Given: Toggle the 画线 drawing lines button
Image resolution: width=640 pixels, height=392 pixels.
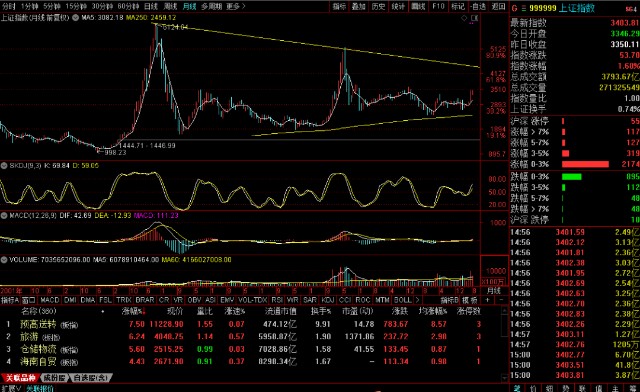Looking at the screenshot, I should [x=418, y=6].
